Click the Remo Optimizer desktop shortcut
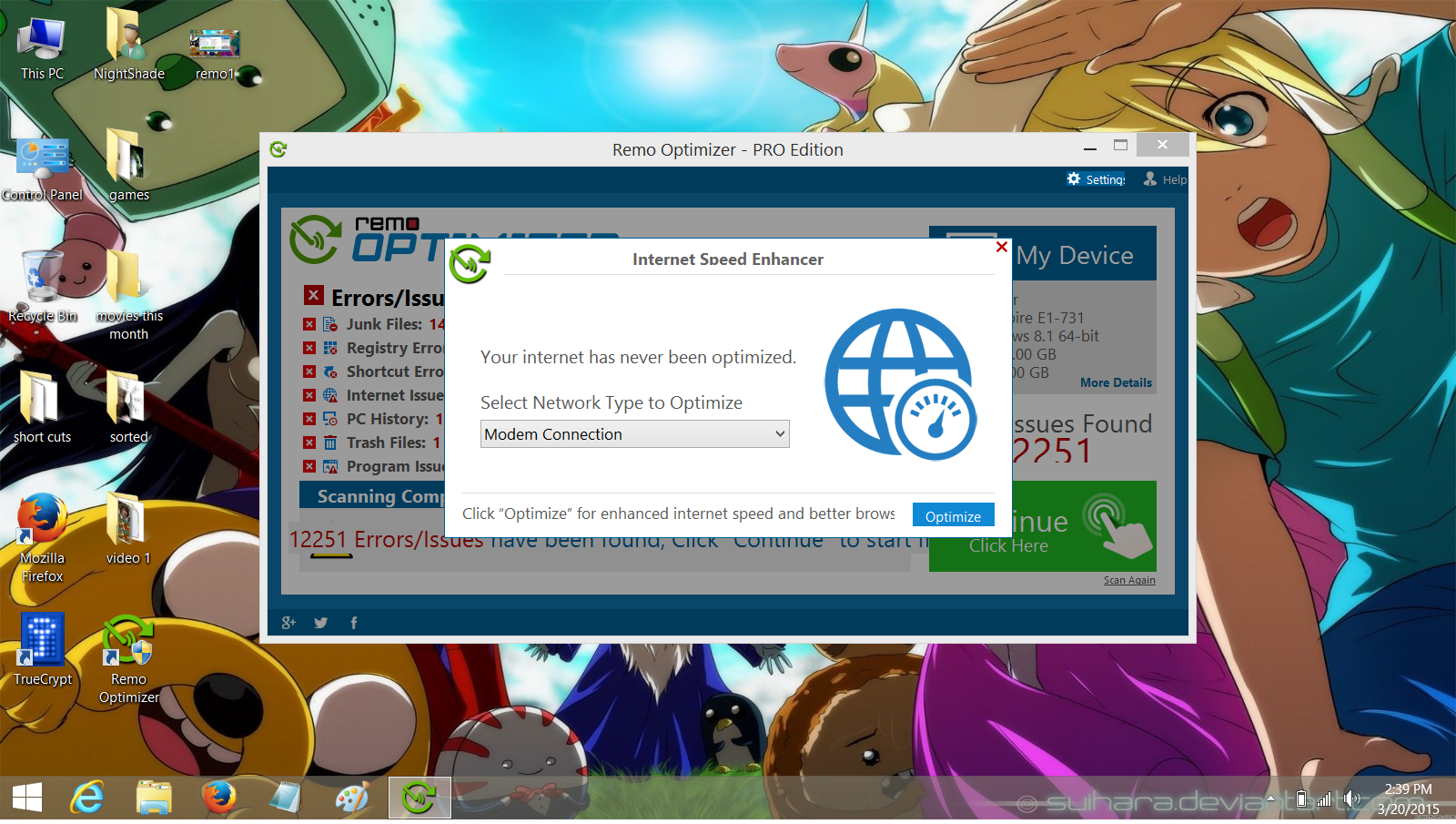 tap(128, 660)
